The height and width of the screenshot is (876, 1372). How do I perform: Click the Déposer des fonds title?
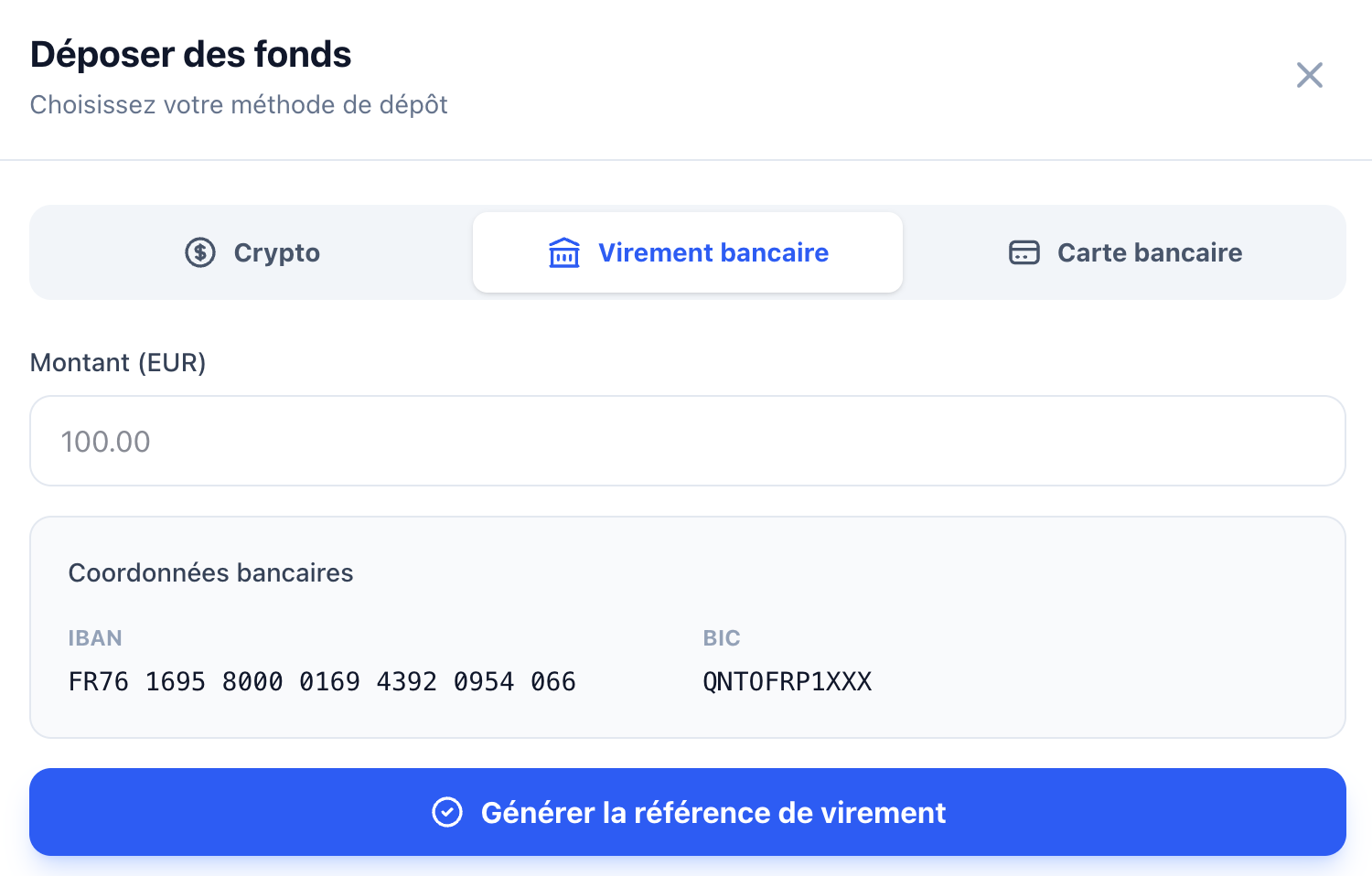tap(190, 55)
